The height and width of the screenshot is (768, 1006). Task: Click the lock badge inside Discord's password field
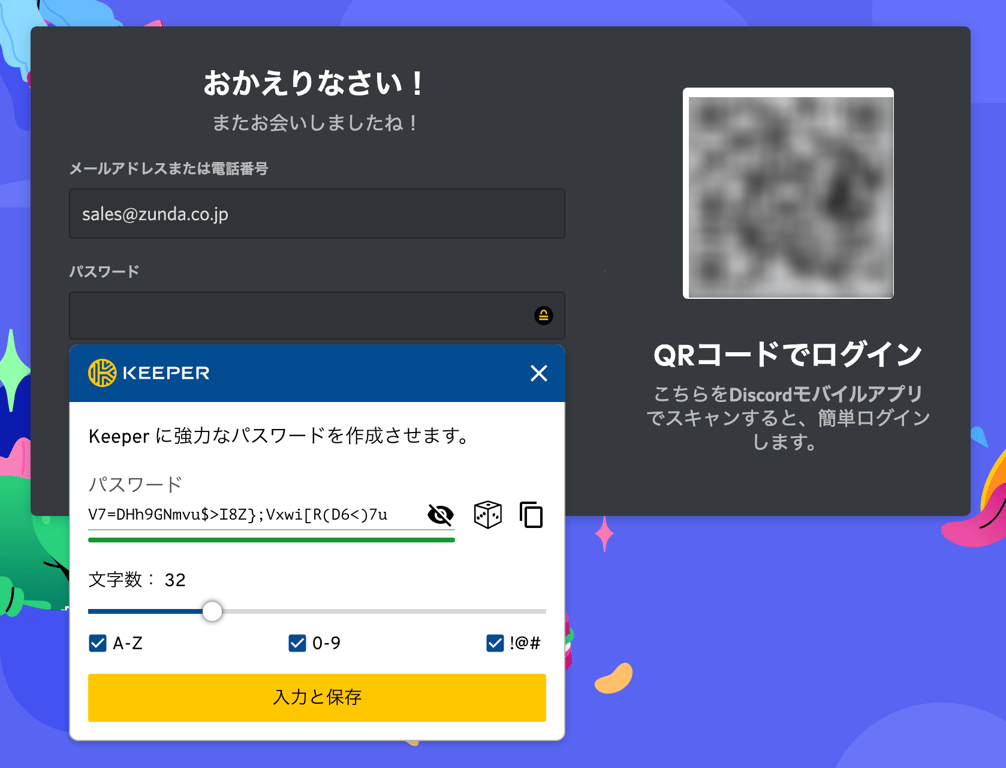542,315
